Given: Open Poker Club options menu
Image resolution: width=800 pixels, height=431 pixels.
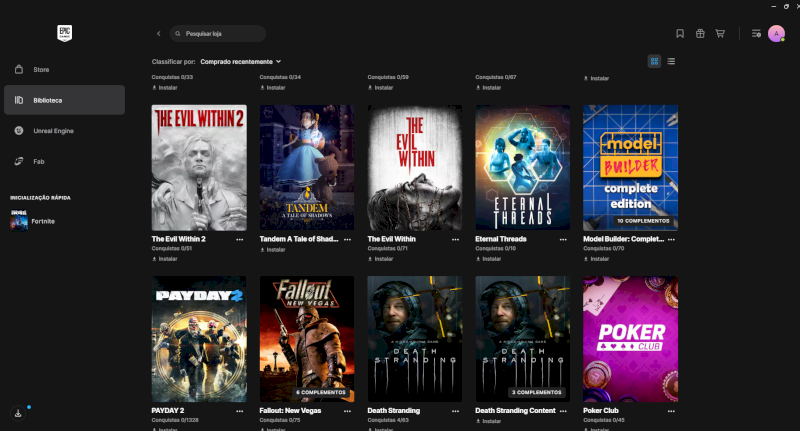Looking at the screenshot, I should 671,411.
